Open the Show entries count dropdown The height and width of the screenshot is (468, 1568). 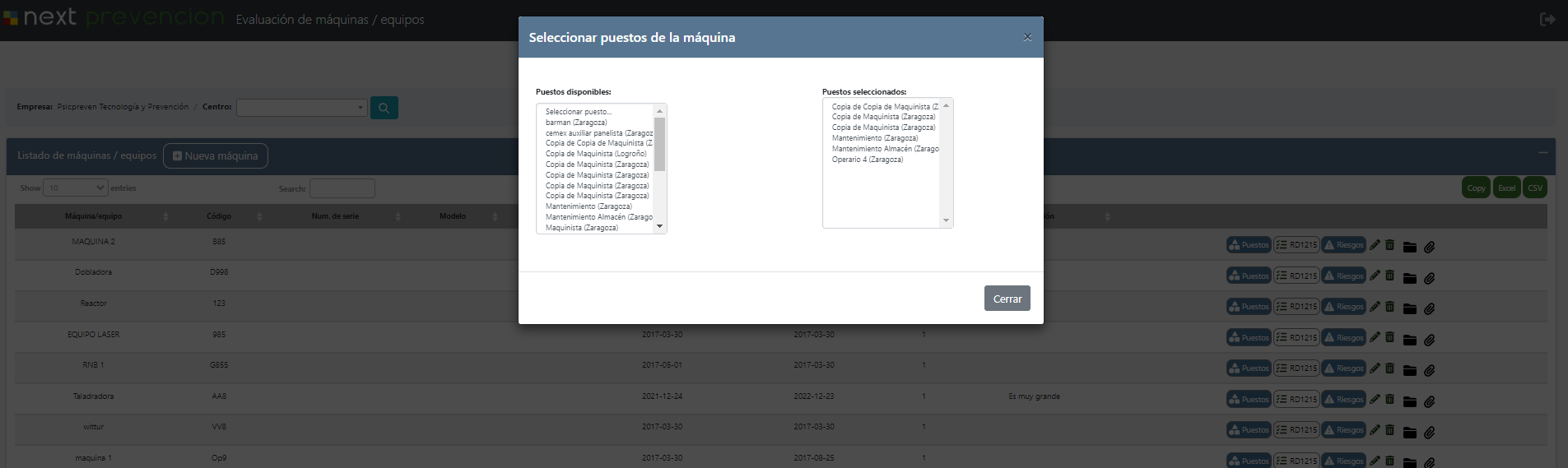pyautogui.click(x=75, y=188)
